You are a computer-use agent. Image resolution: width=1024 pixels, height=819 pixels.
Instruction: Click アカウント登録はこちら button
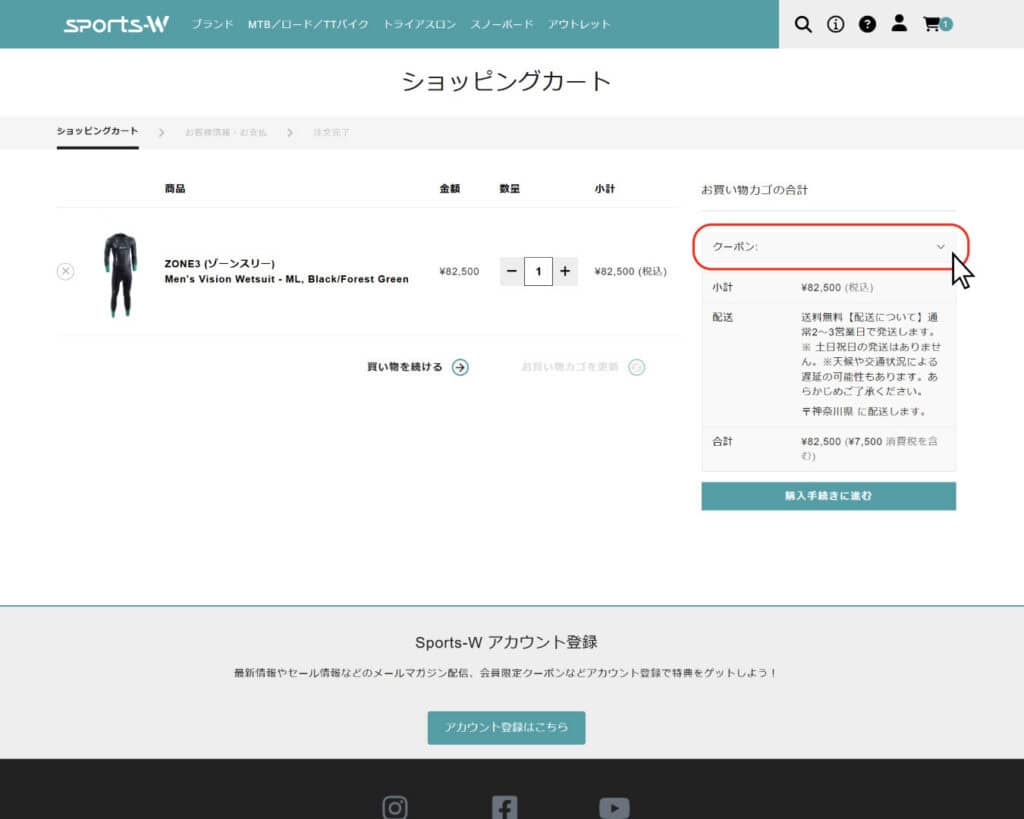click(x=506, y=728)
